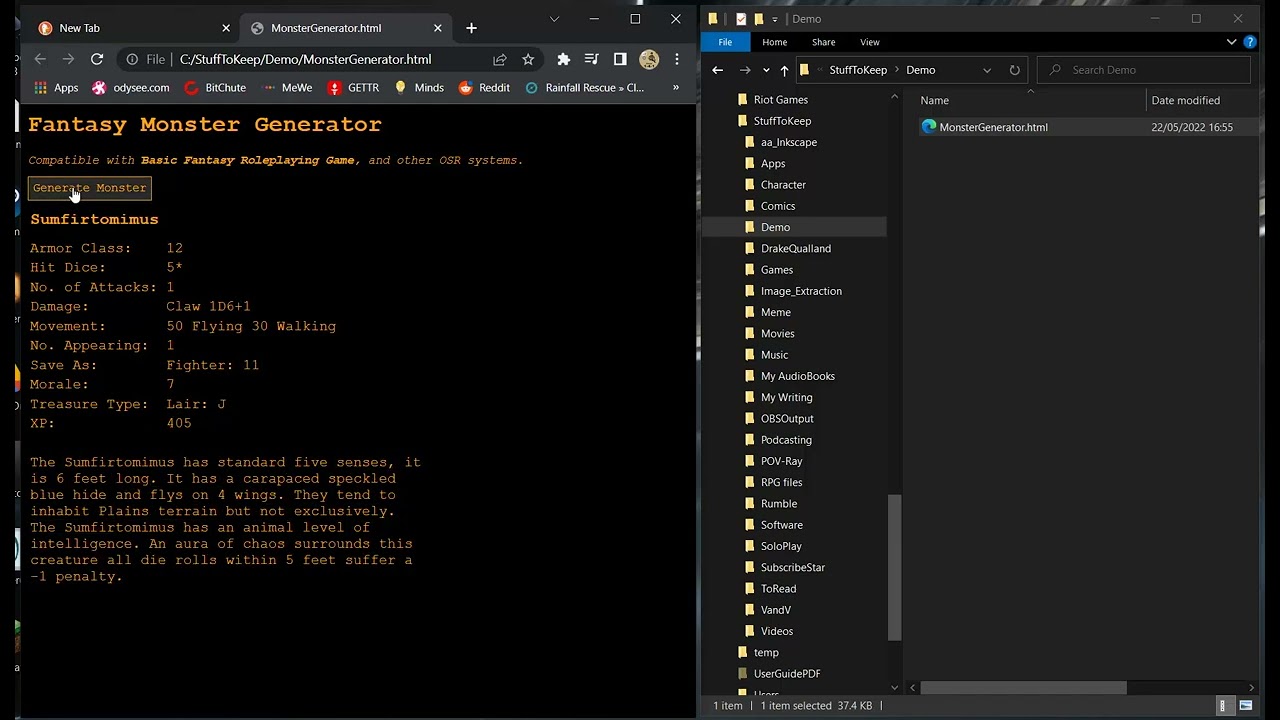Open the aa_Inkscape folder in the tree
Image resolution: width=1280 pixels, height=720 pixels.
pyautogui.click(x=788, y=142)
